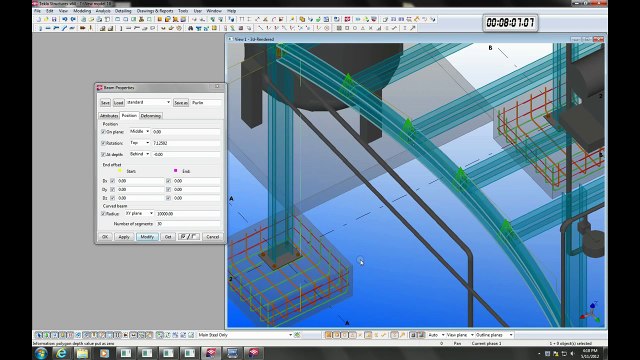640x360 pixels.
Task: Open the At depth Behind dropdown
Action: click(147, 154)
